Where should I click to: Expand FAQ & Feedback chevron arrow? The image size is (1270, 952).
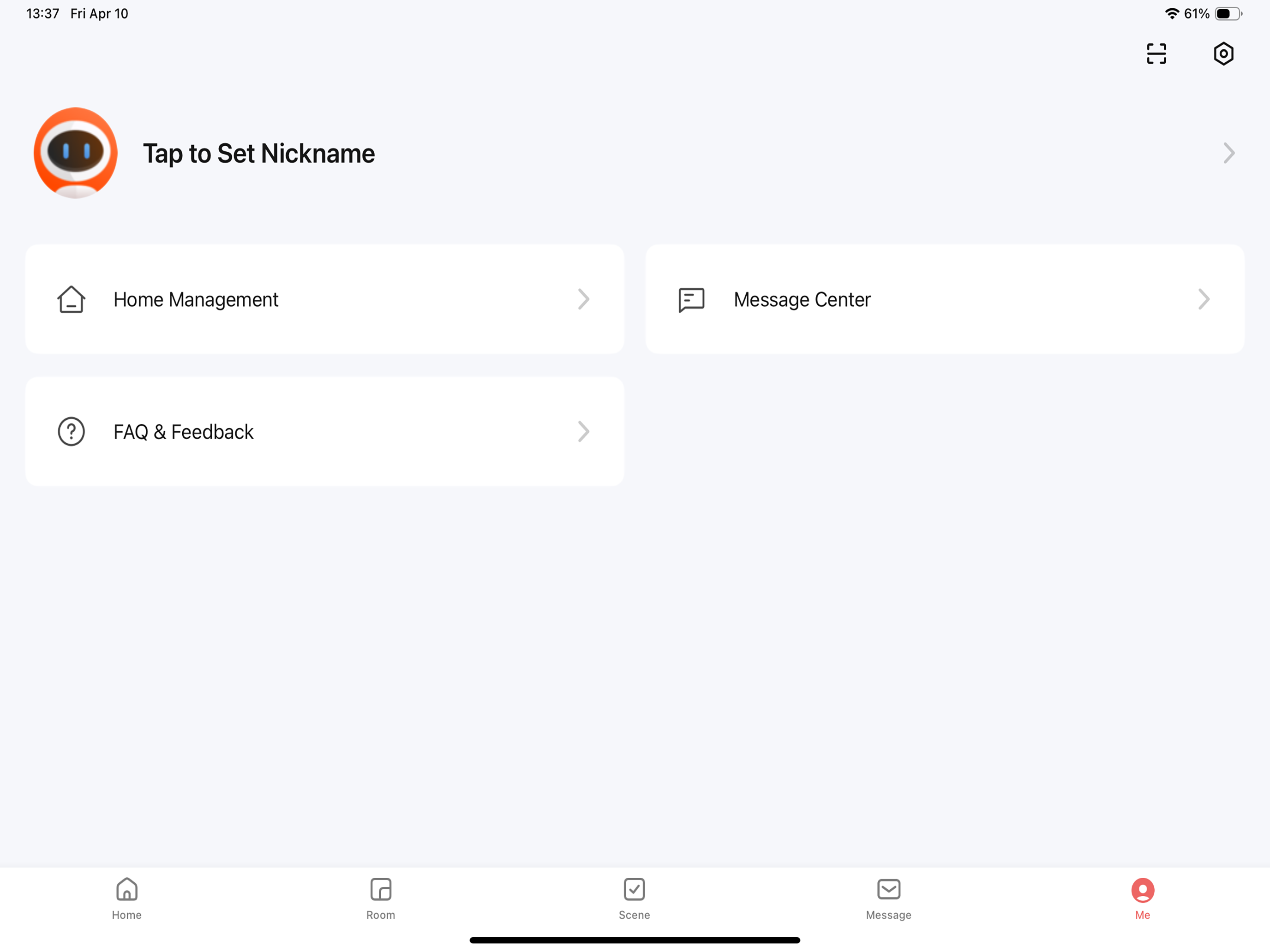(584, 432)
